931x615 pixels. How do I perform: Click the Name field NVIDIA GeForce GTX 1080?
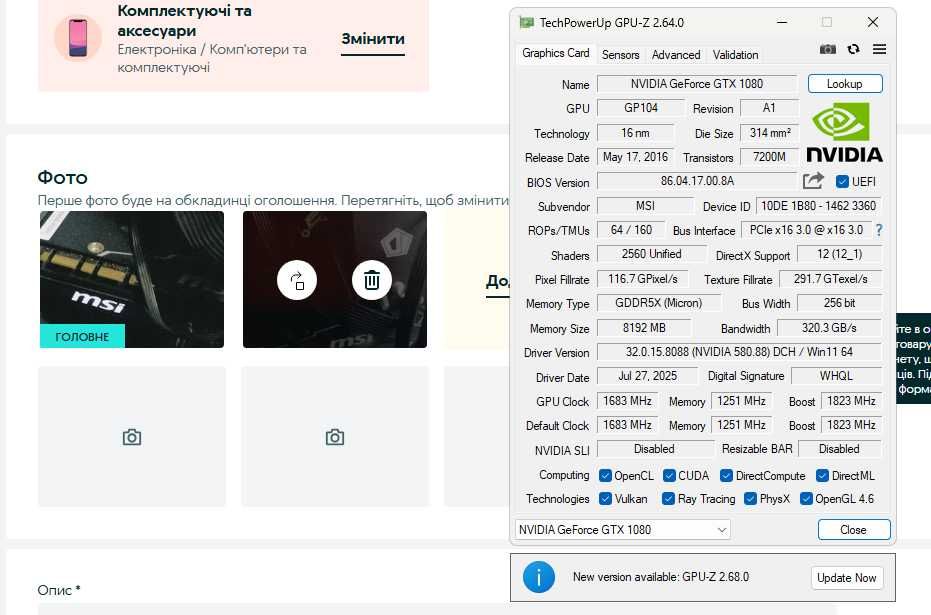pyautogui.click(x=697, y=84)
